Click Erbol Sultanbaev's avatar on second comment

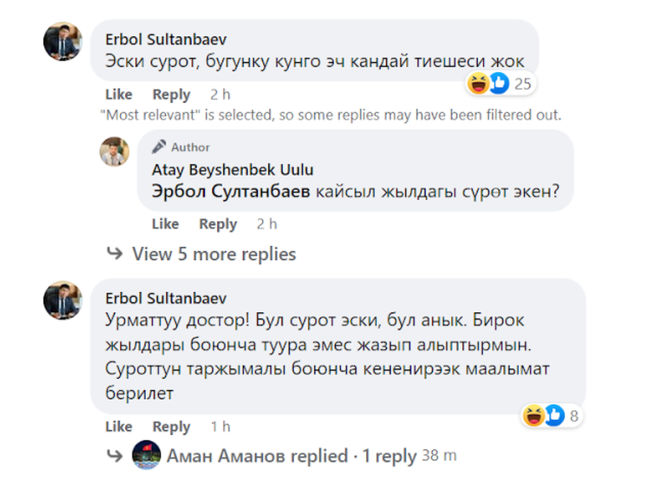62,300
